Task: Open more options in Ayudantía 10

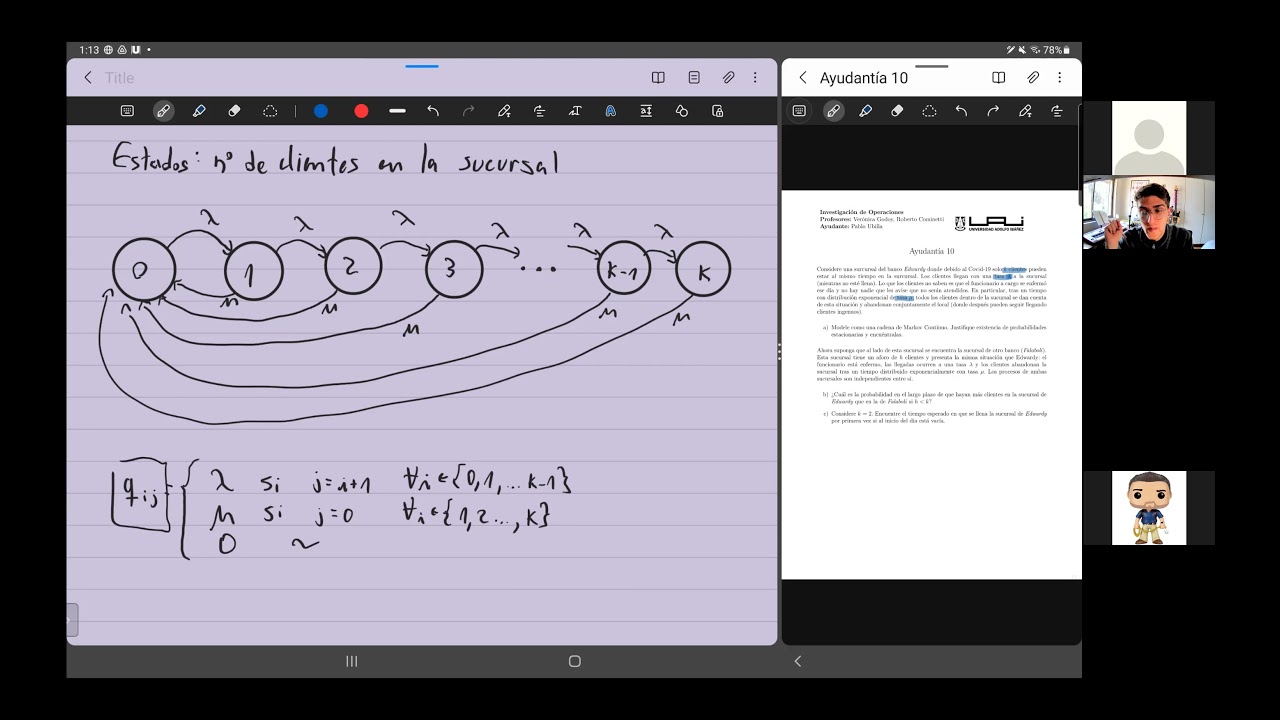Action: tap(1059, 77)
